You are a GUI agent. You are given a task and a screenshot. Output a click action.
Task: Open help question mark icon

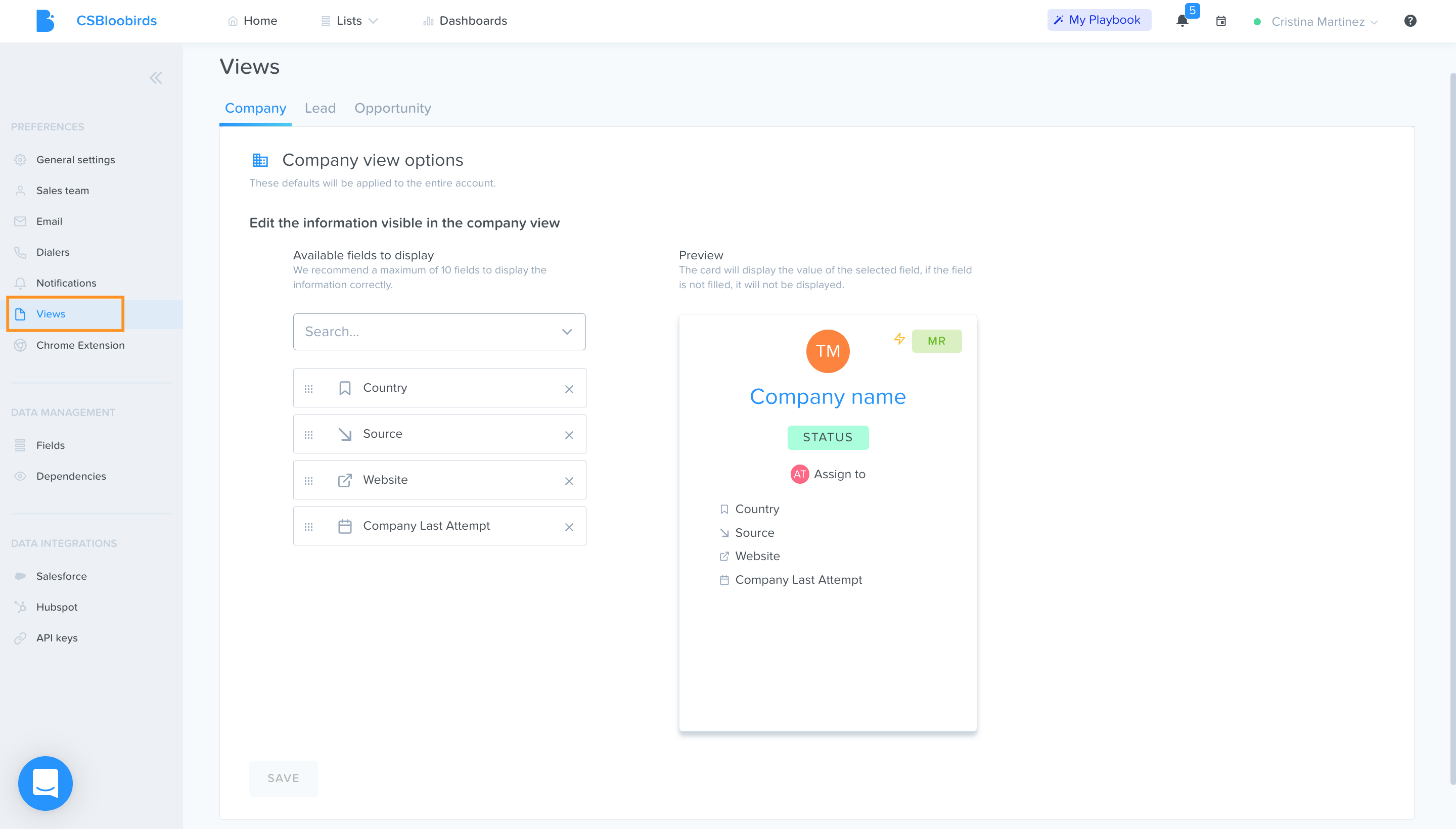pos(1410,21)
